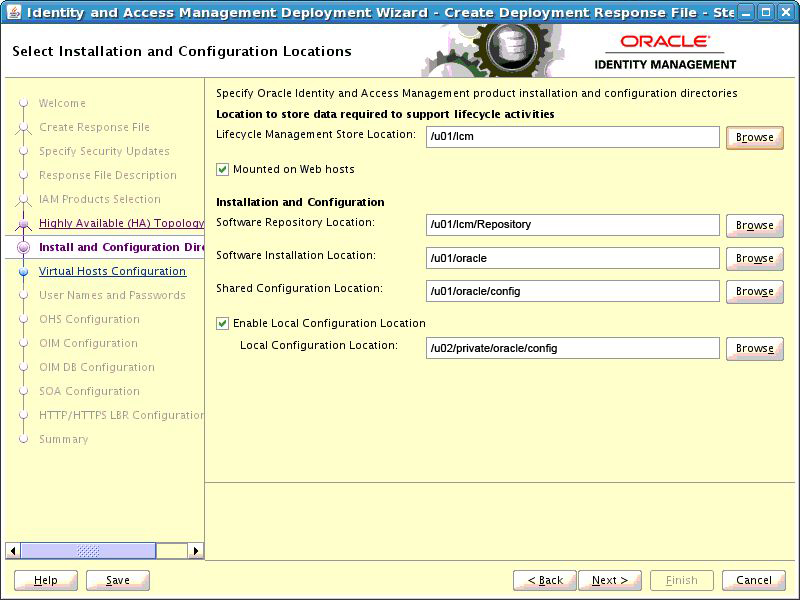Click left arrow of sidebar scrollbar

tap(13, 551)
